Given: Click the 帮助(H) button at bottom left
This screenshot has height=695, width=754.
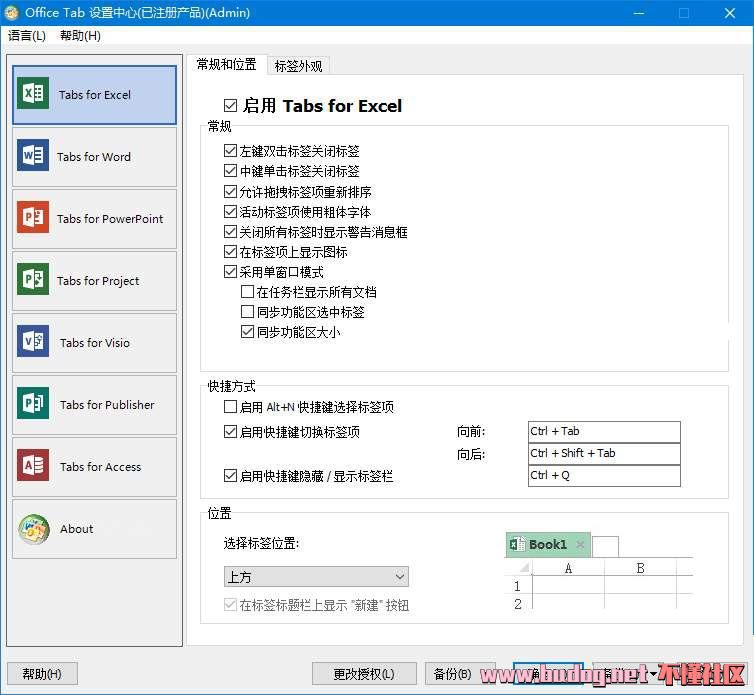Looking at the screenshot, I should tap(42, 674).
